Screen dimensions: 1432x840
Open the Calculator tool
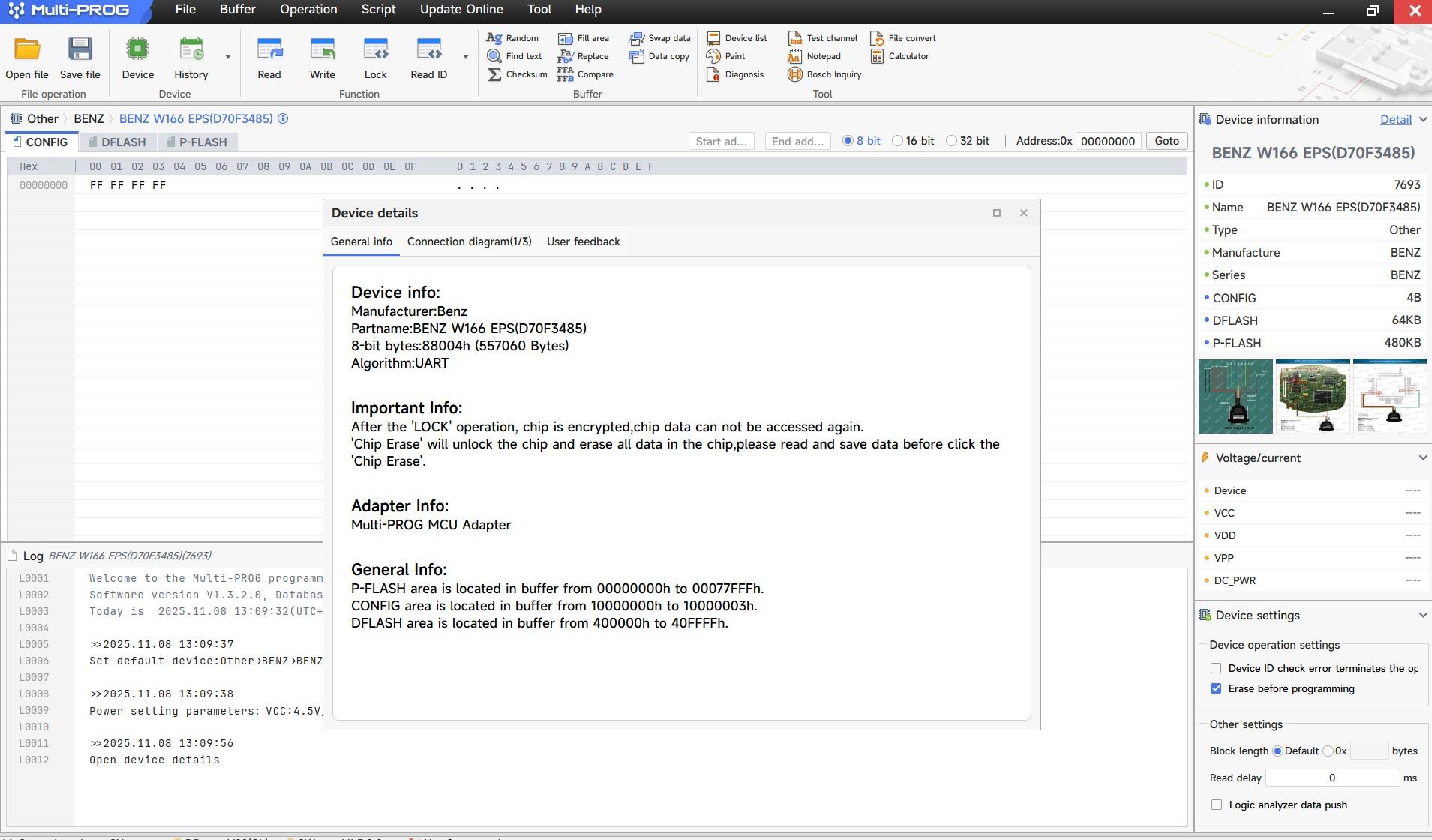877,56
